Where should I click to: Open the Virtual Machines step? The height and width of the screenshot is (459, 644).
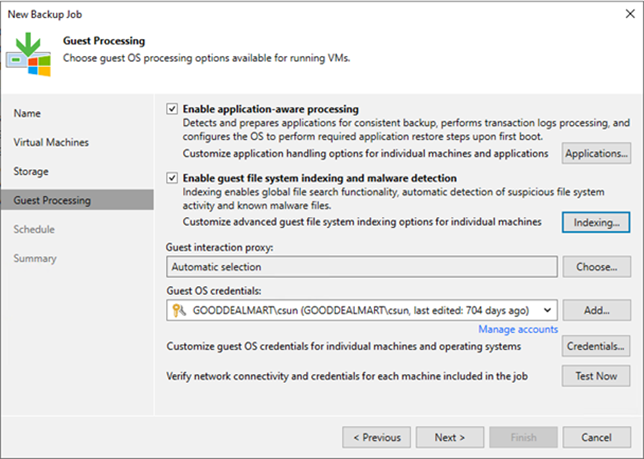pyautogui.click(x=49, y=143)
